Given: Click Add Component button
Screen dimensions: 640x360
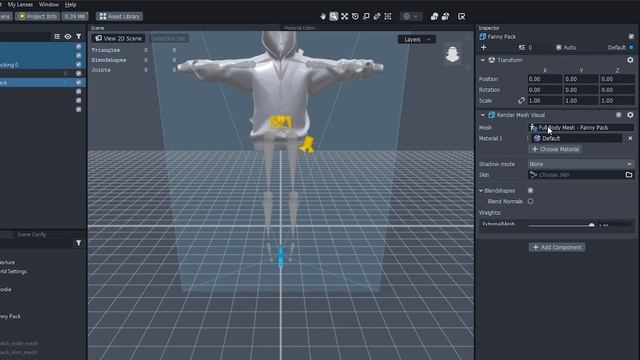Looking at the screenshot, I should tap(557, 247).
